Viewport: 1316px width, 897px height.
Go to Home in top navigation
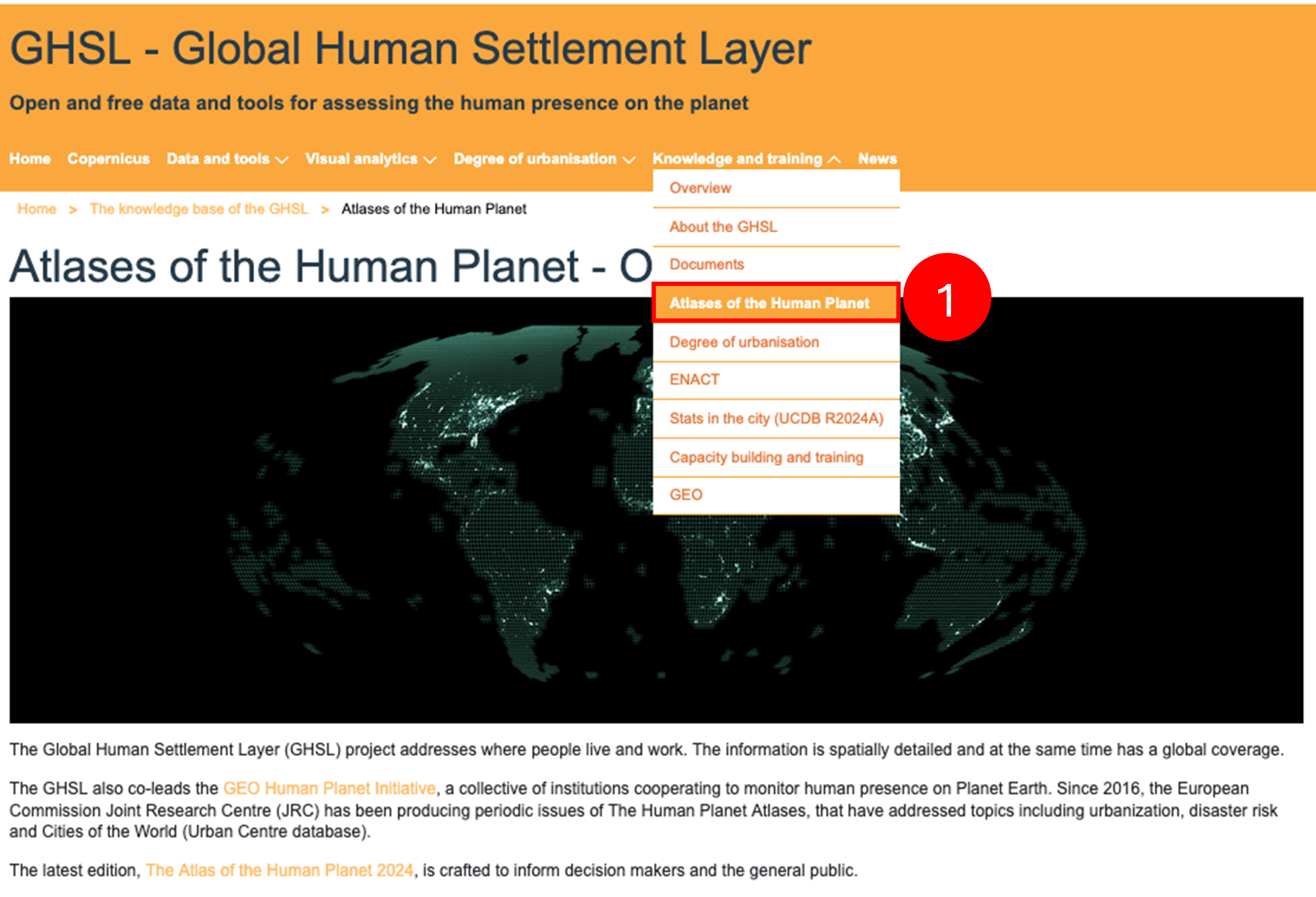click(x=30, y=159)
